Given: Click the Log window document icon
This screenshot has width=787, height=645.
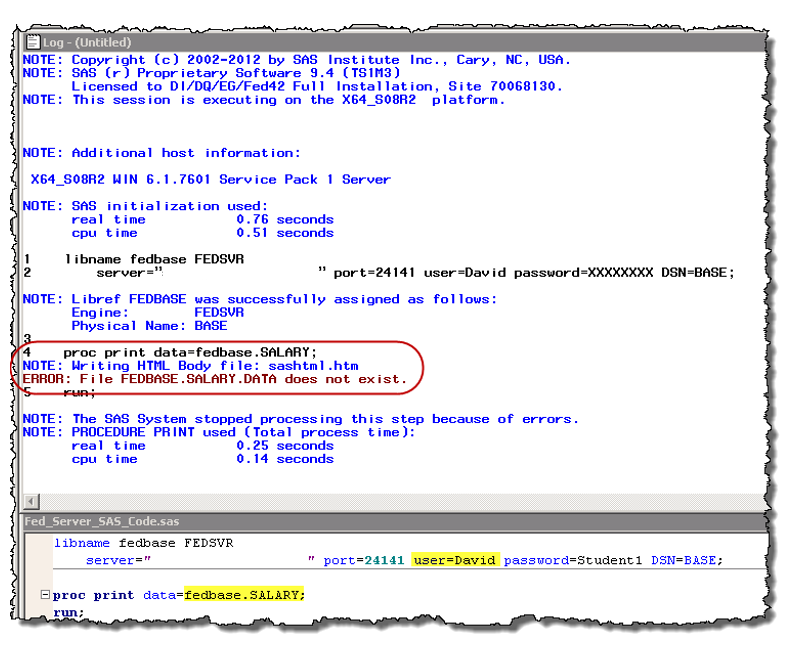Looking at the screenshot, I should coord(32,42).
